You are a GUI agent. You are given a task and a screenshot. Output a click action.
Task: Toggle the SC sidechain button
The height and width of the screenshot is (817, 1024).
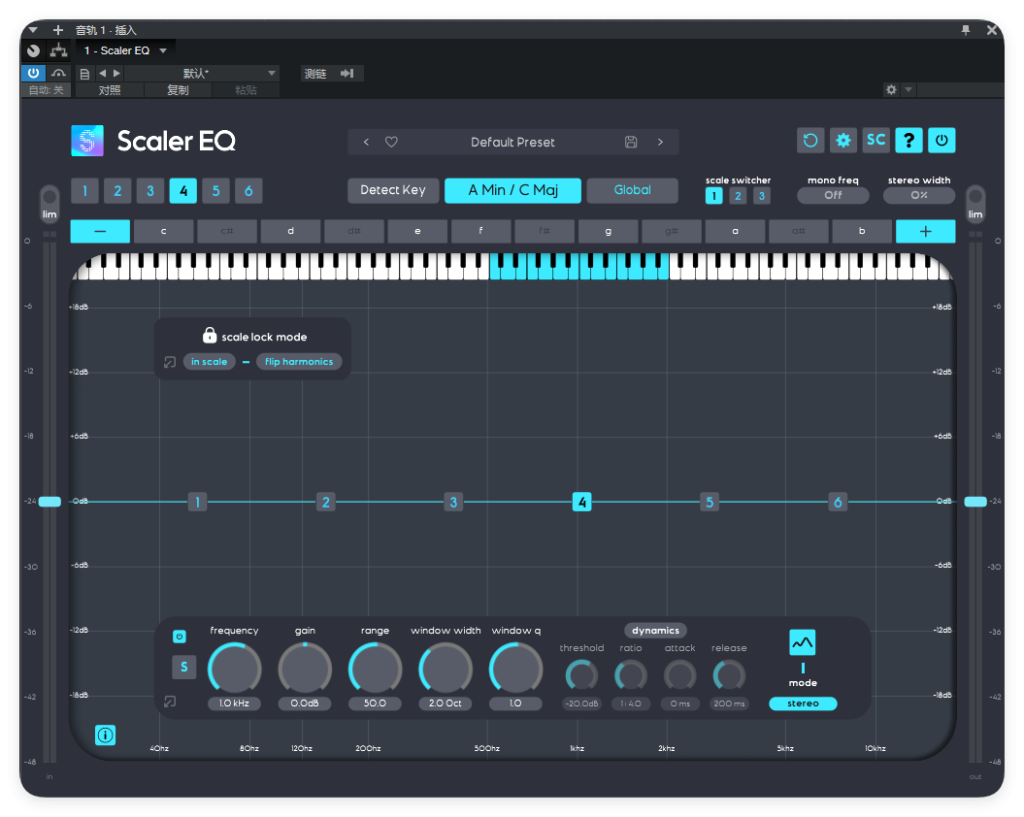coord(876,140)
